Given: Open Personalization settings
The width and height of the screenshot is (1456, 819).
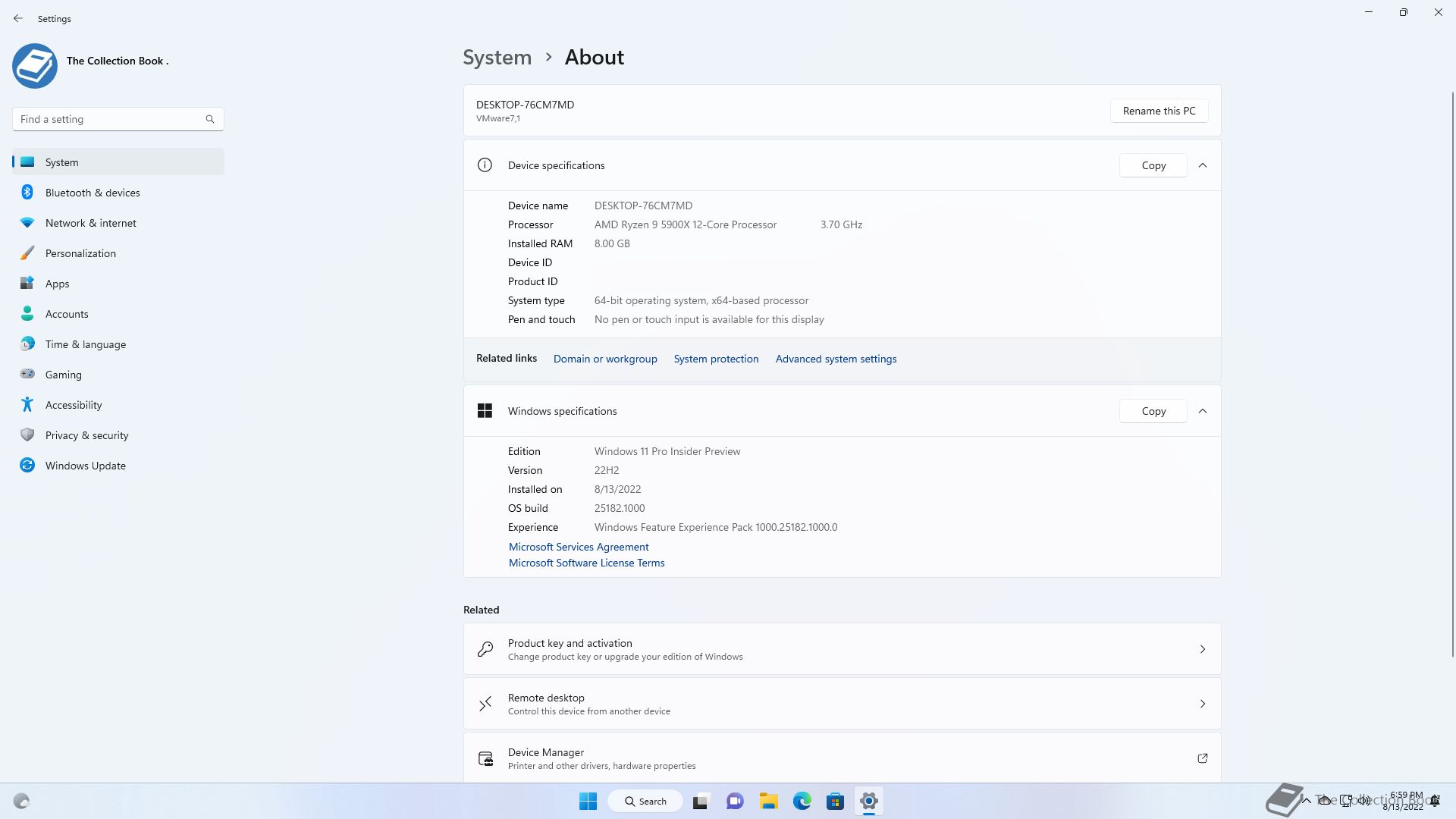Looking at the screenshot, I should pyautogui.click(x=118, y=253).
